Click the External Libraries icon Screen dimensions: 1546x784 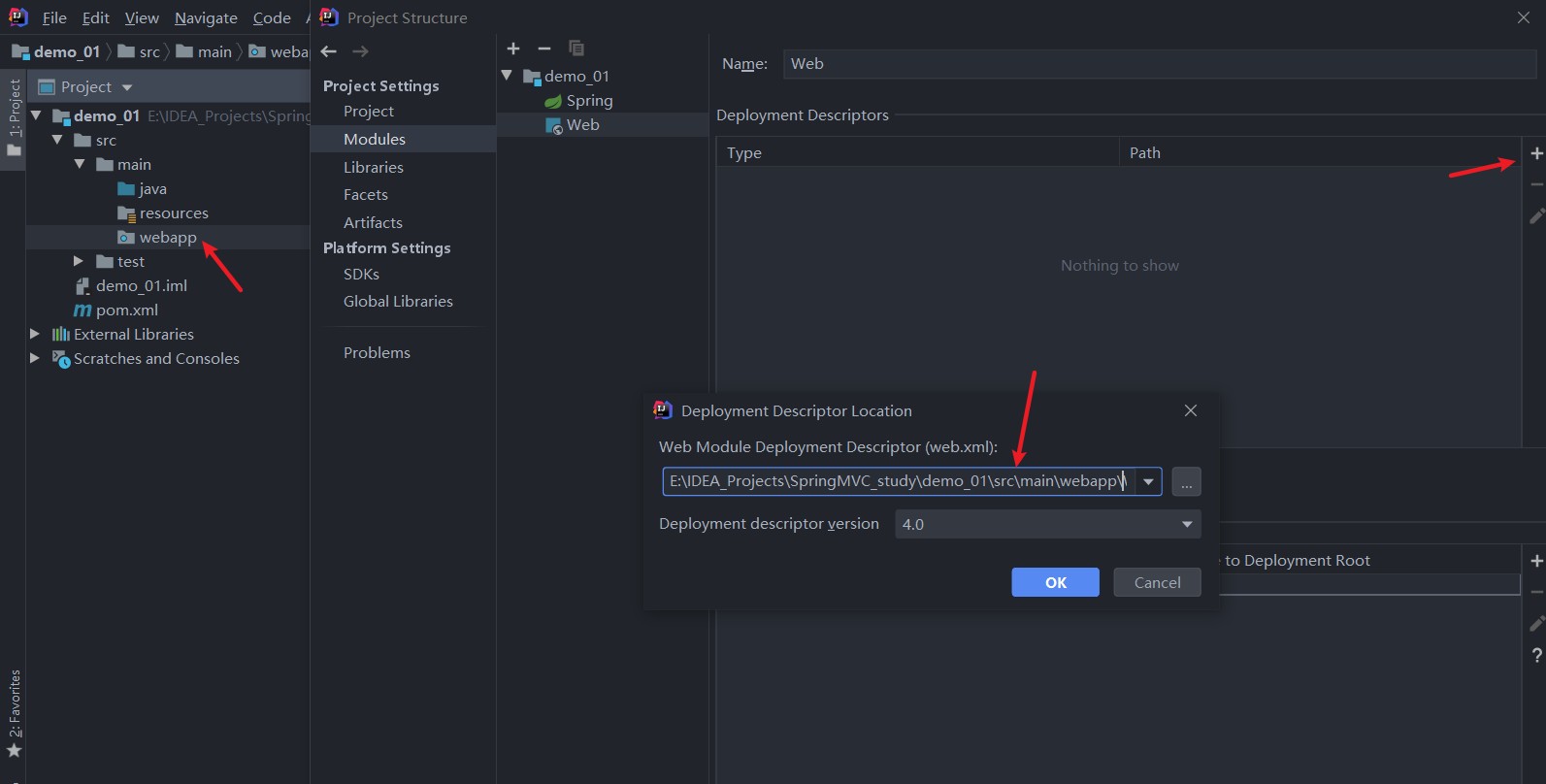(x=61, y=334)
